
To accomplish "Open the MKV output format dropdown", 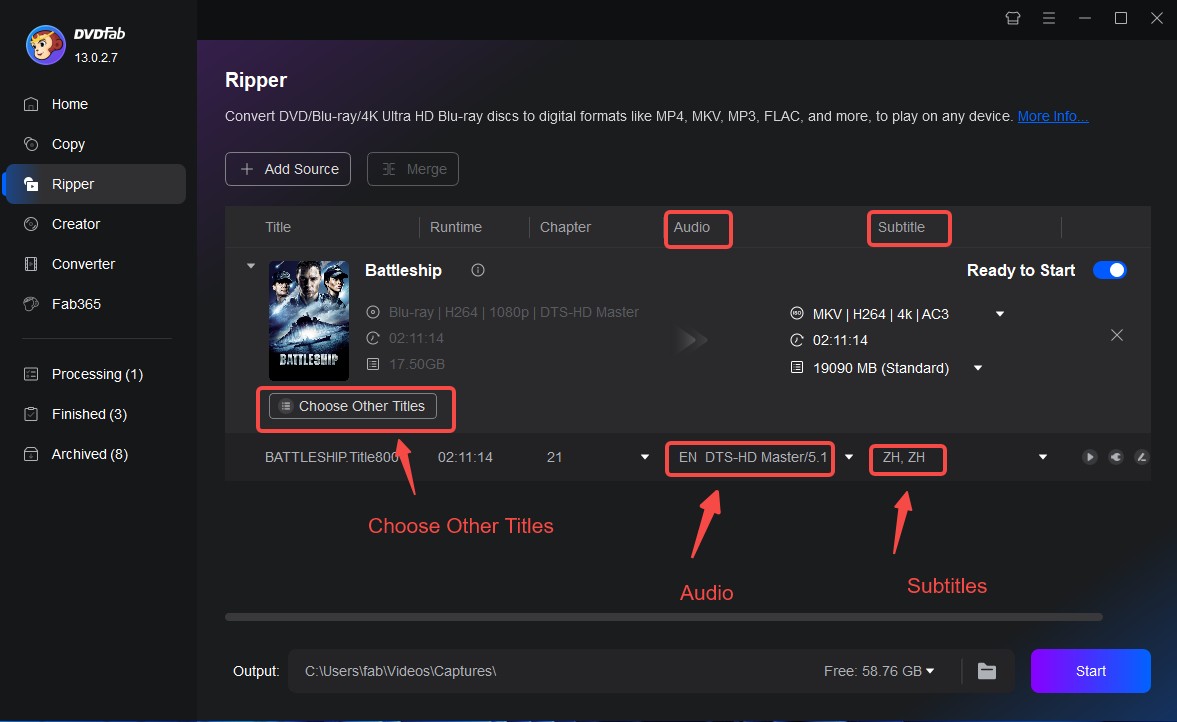I will pyautogui.click(x=999, y=313).
